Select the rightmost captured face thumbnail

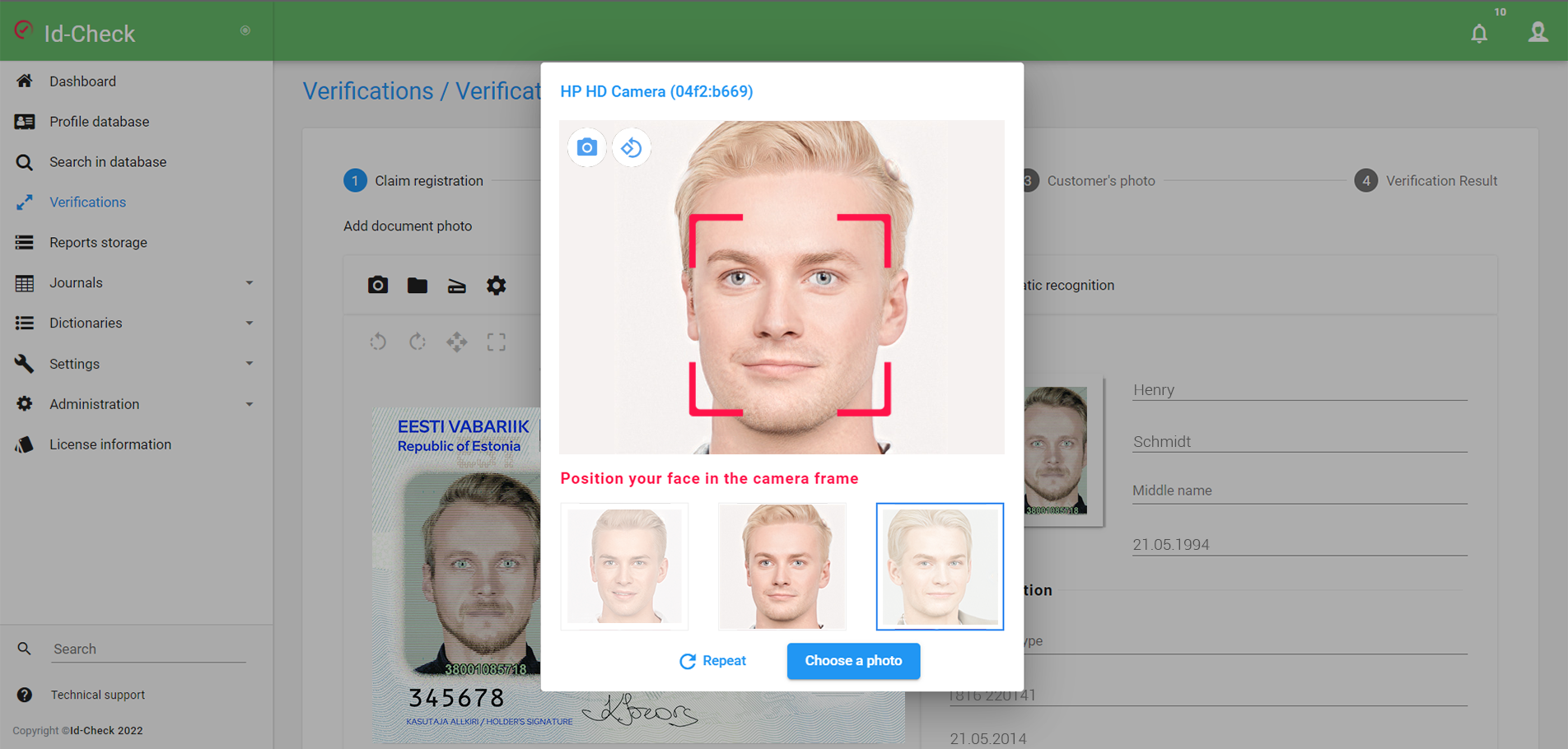tap(940, 566)
